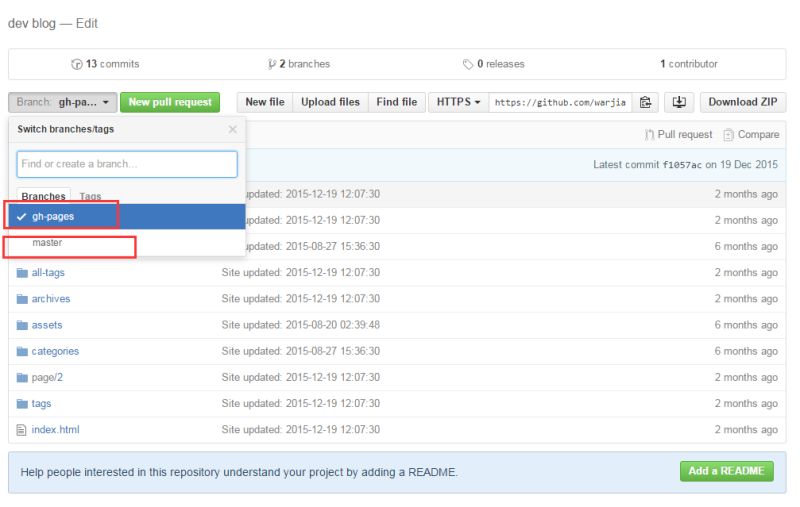800x507 pixels.
Task: Close the Switch branches/tags popup
Action: [233, 129]
